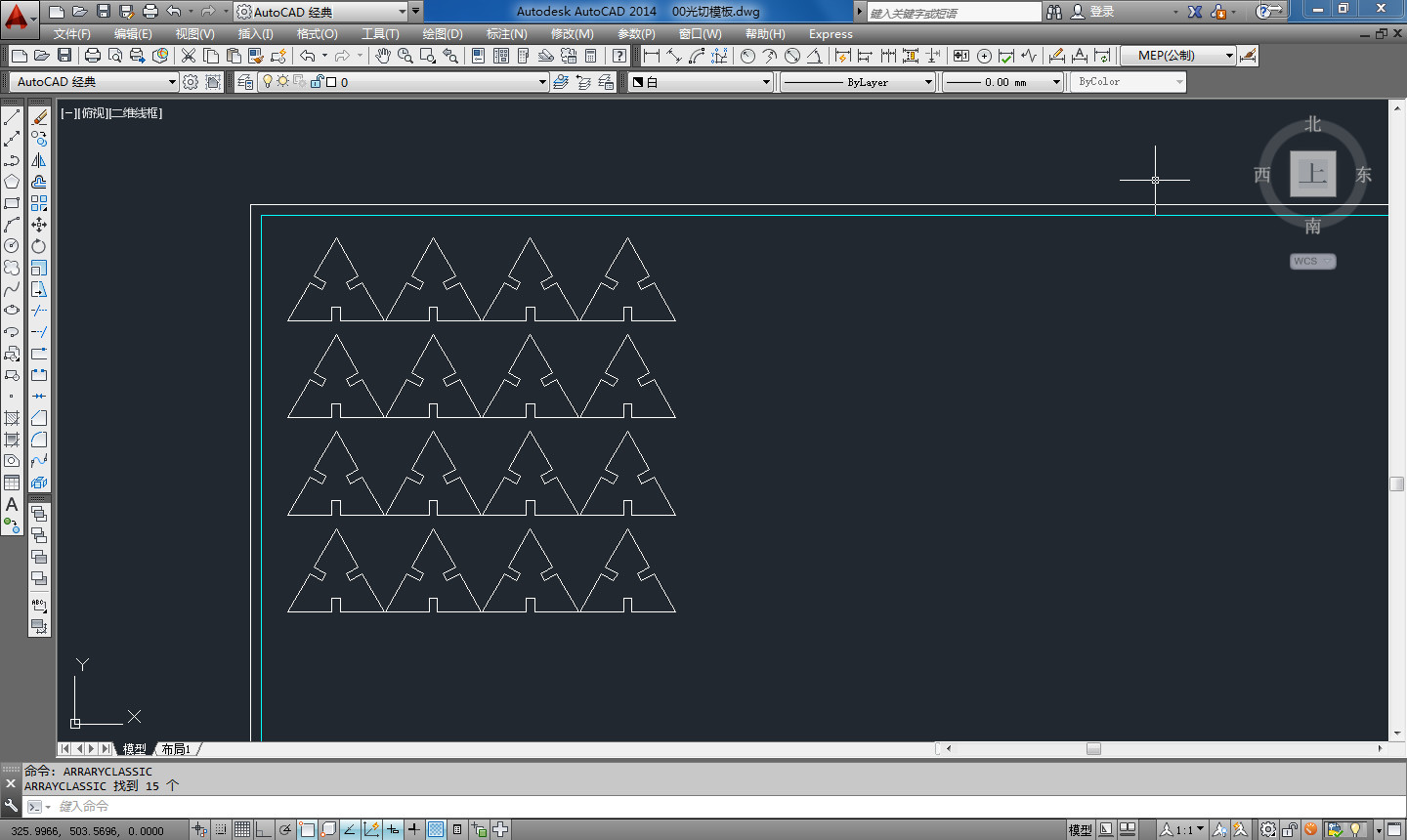
Task: Select the Erase modify tool
Action: 39,117
